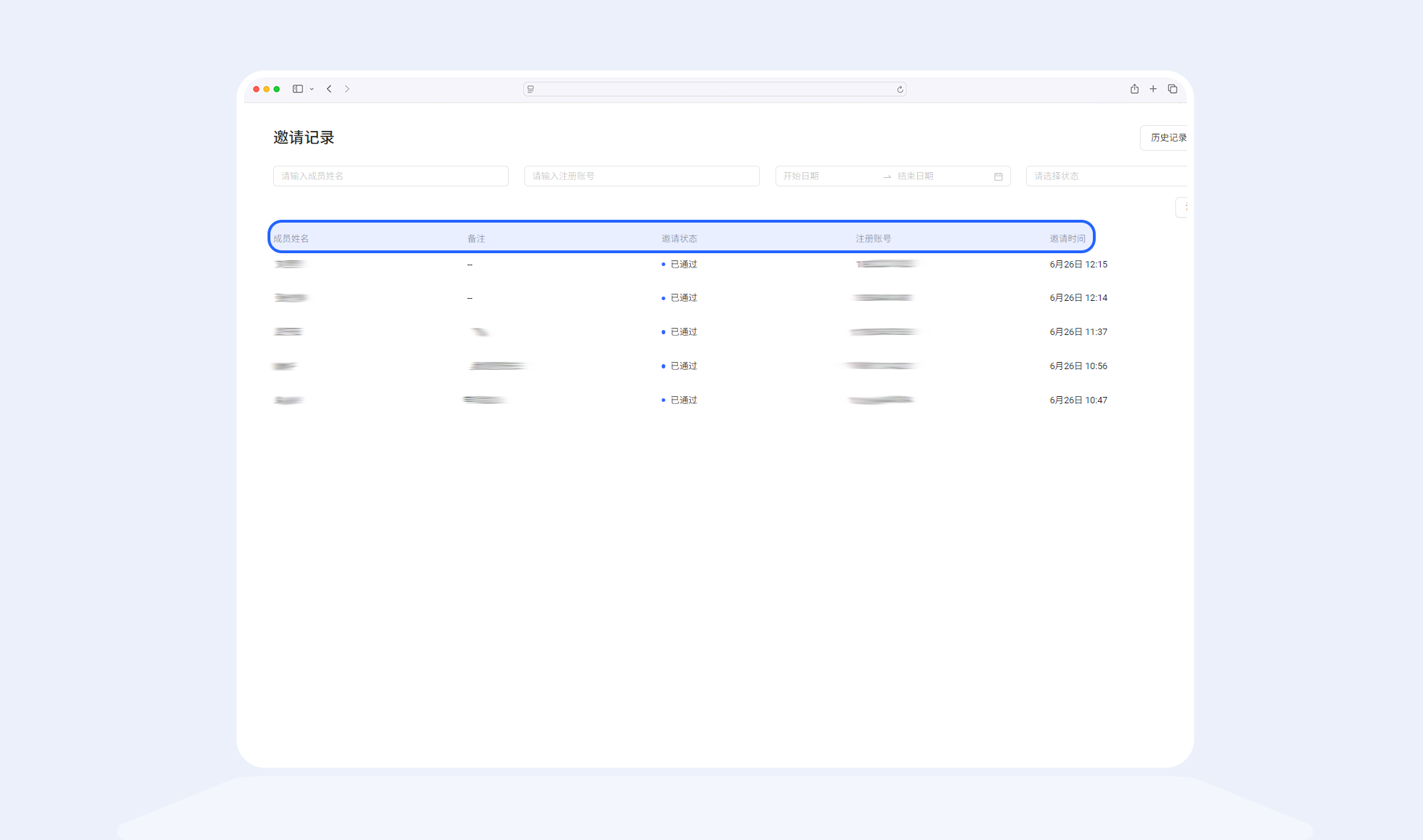
Task: Click the share icon in the toolbar
Action: click(x=1134, y=89)
